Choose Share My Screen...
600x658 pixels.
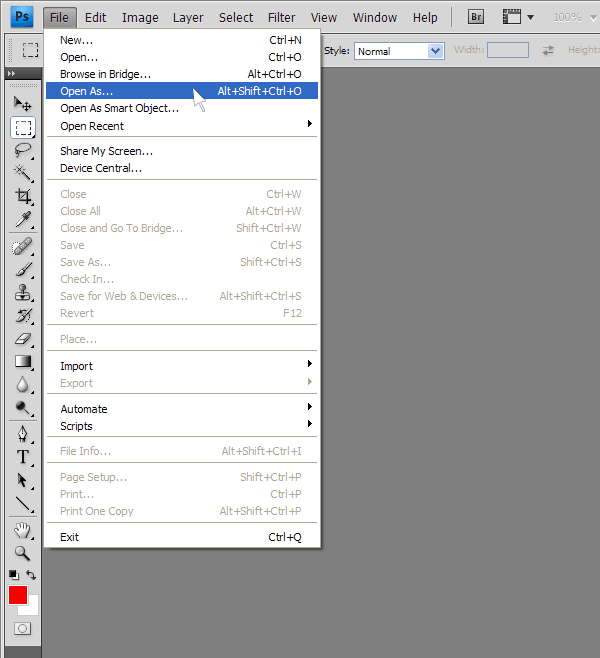pyautogui.click(x=182, y=151)
